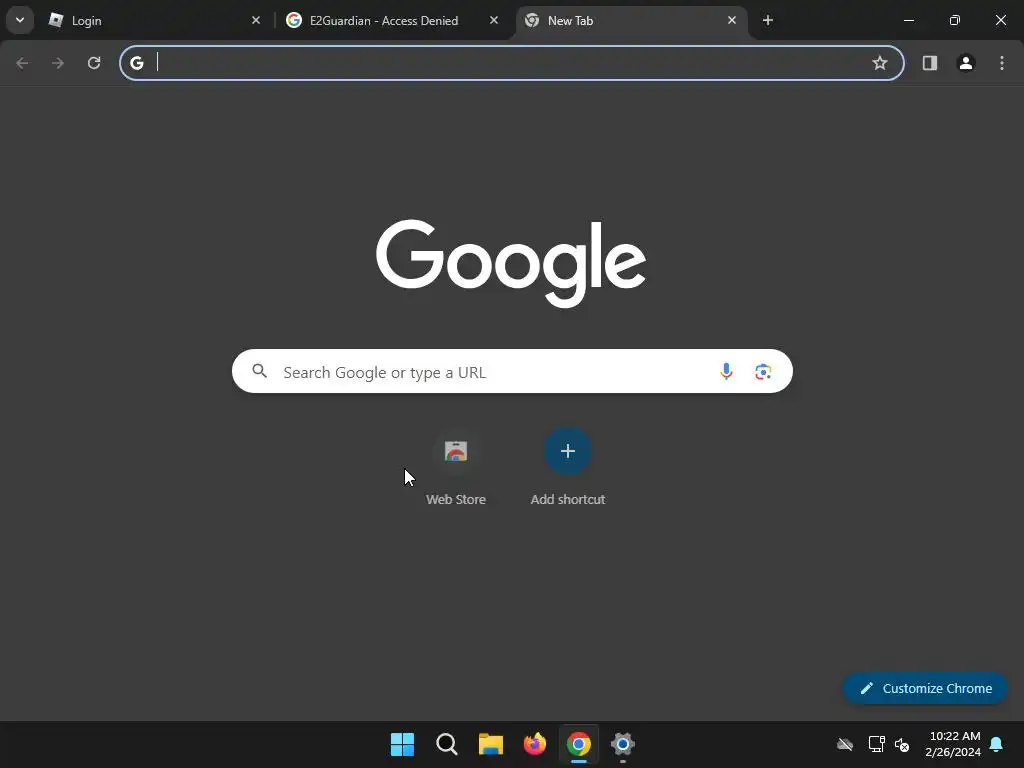1024x768 pixels.
Task: Click the Customize Chrome button
Action: point(925,688)
